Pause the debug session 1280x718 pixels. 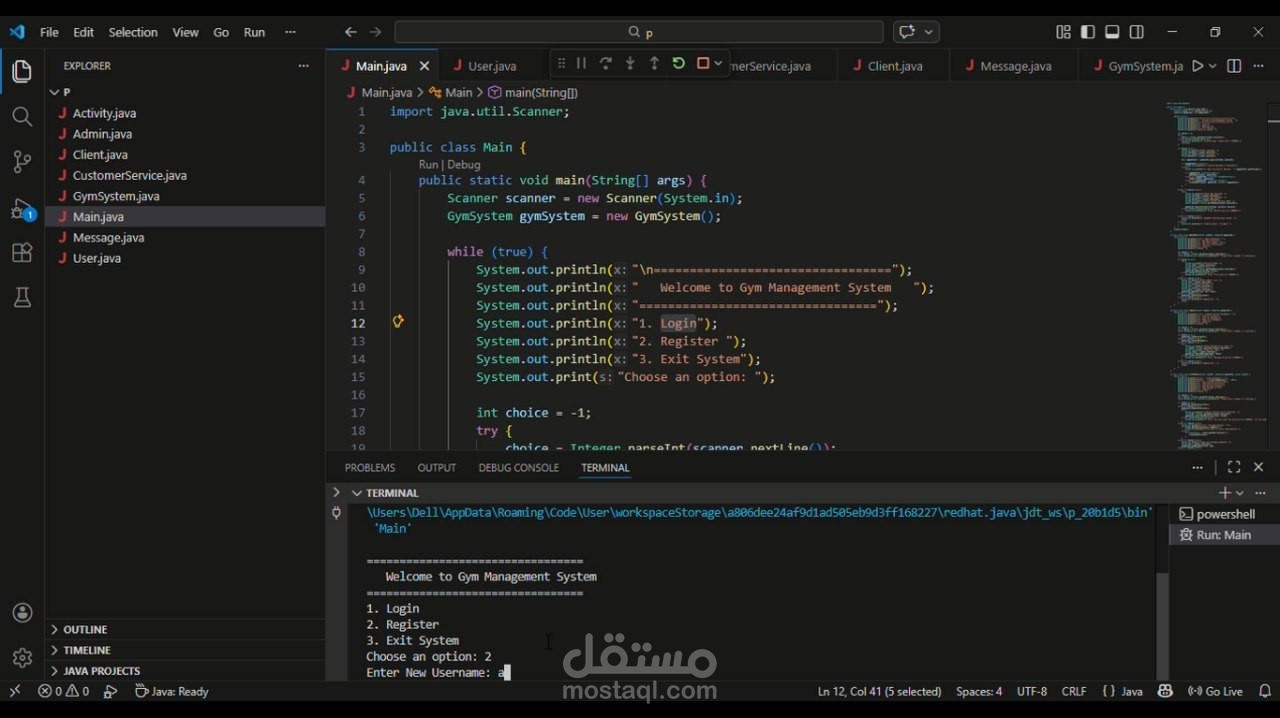pyautogui.click(x=581, y=63)
